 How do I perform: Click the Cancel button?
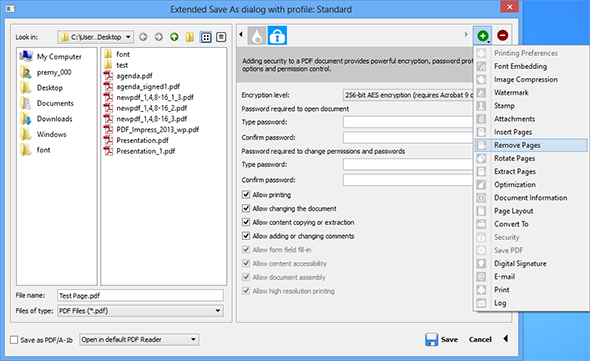[x=480, y=340]
